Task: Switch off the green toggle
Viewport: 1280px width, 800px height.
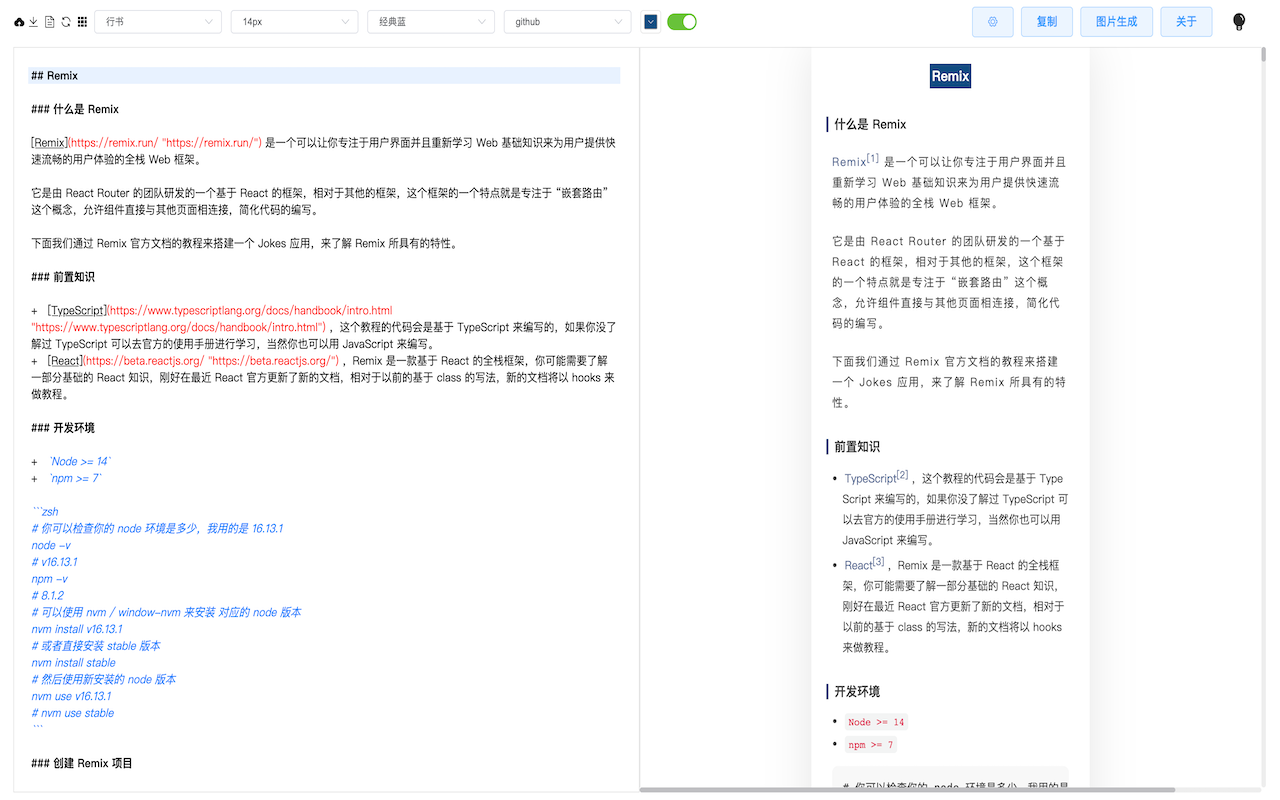Action: click(x=682, y=21)
